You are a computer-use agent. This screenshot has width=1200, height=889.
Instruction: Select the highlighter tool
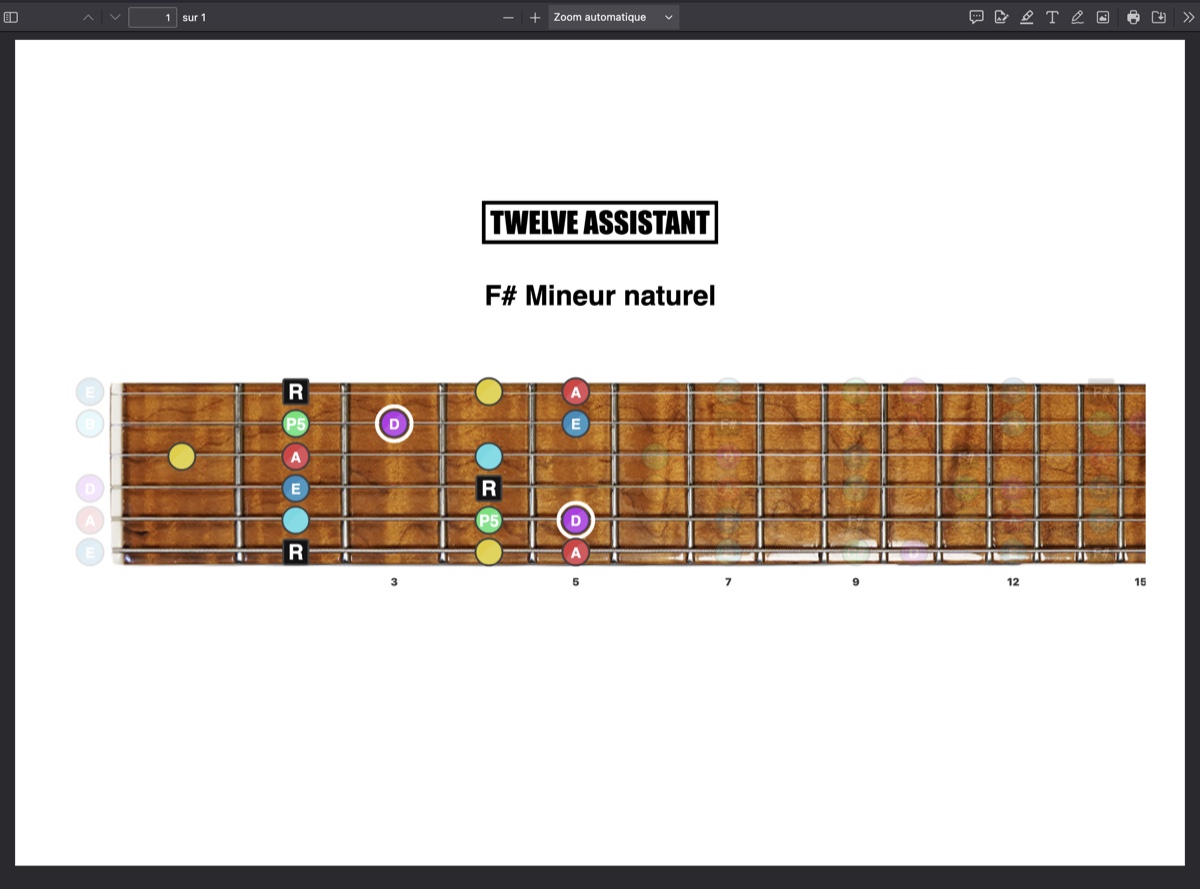point(1027,17)
